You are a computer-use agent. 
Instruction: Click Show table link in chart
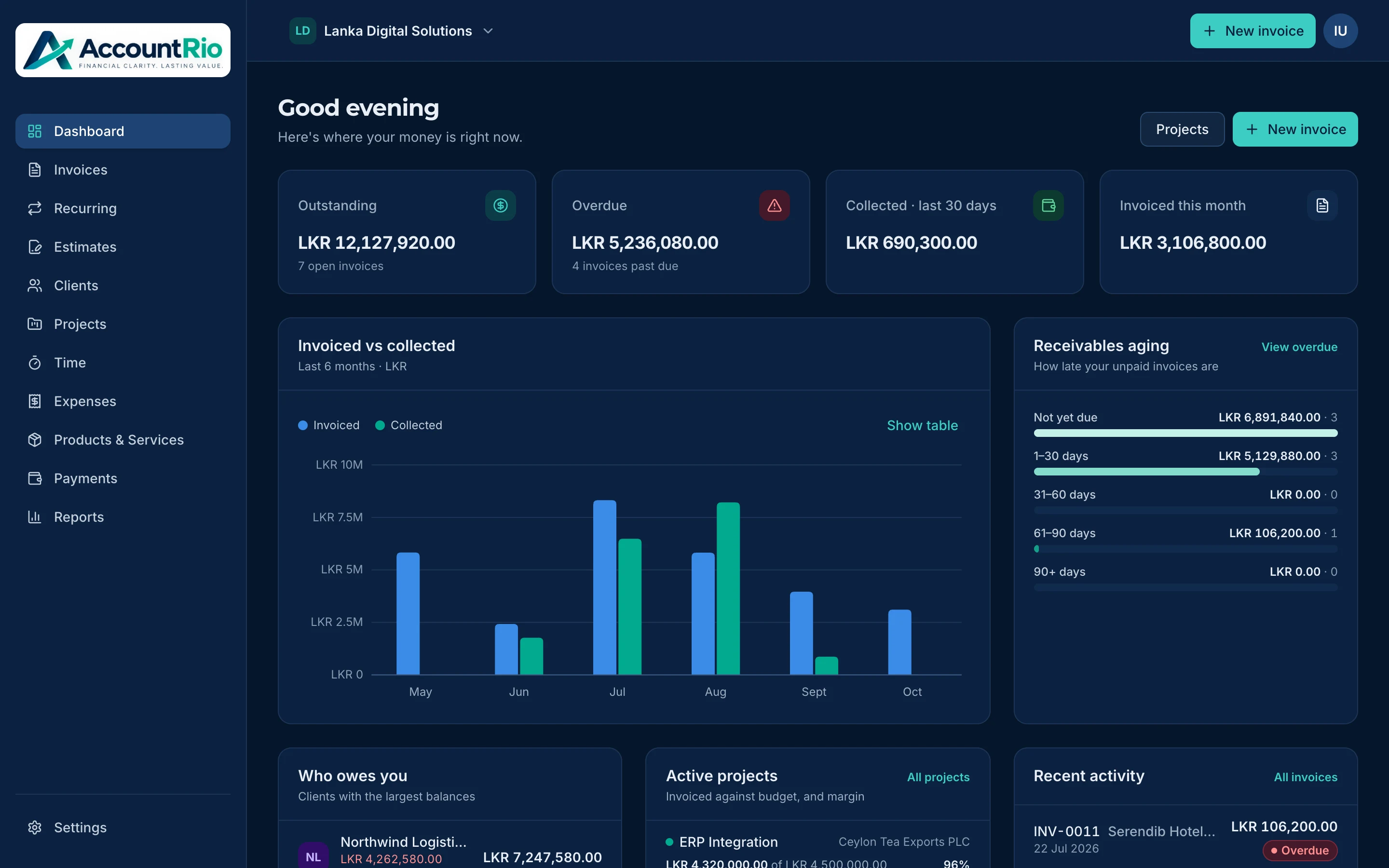(x=922, y=425)
